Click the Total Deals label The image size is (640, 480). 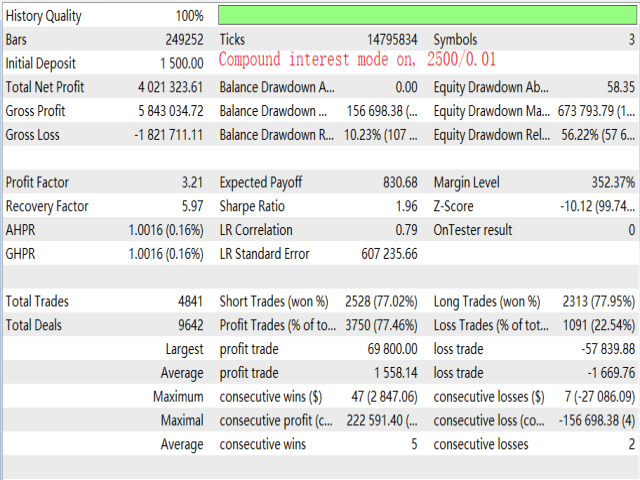[x=33, y=325]
